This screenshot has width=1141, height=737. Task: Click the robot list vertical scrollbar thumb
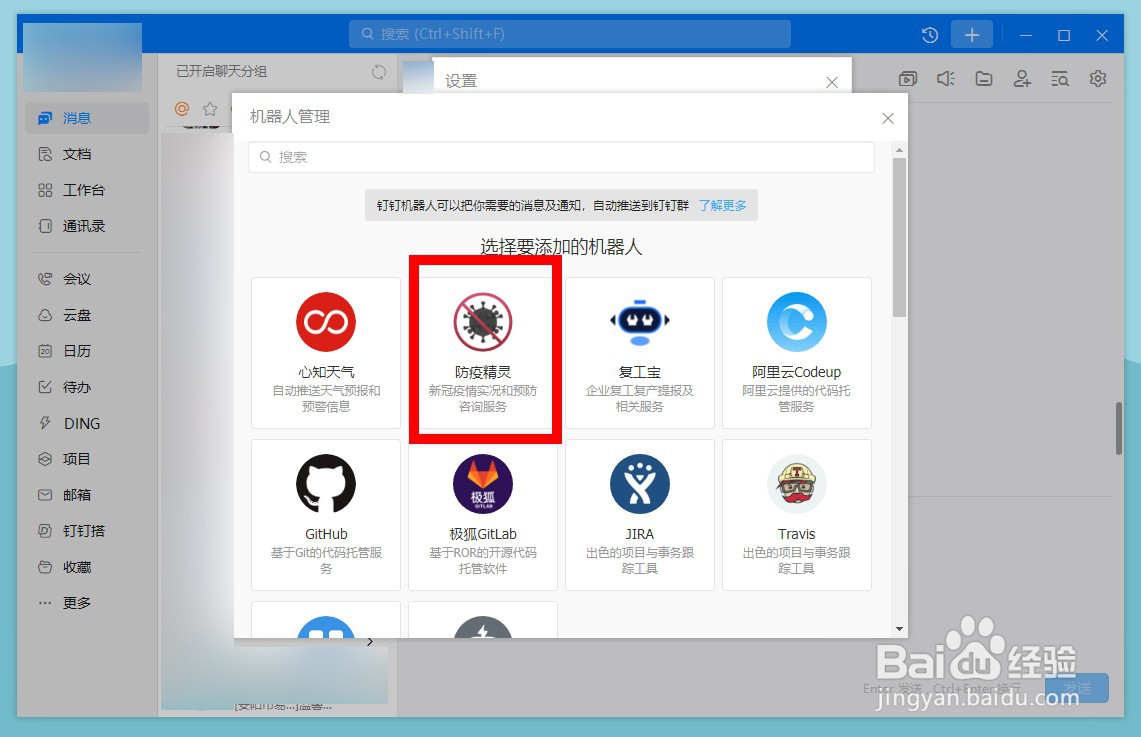[x=899, y=237]
